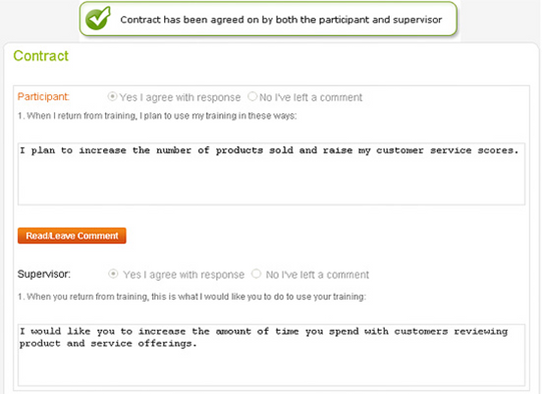Click the supervisor 'No I've left a comment' label text
The width and height of the screenshot is (542, 394).
pyautogui.click(x=317, y=275)
